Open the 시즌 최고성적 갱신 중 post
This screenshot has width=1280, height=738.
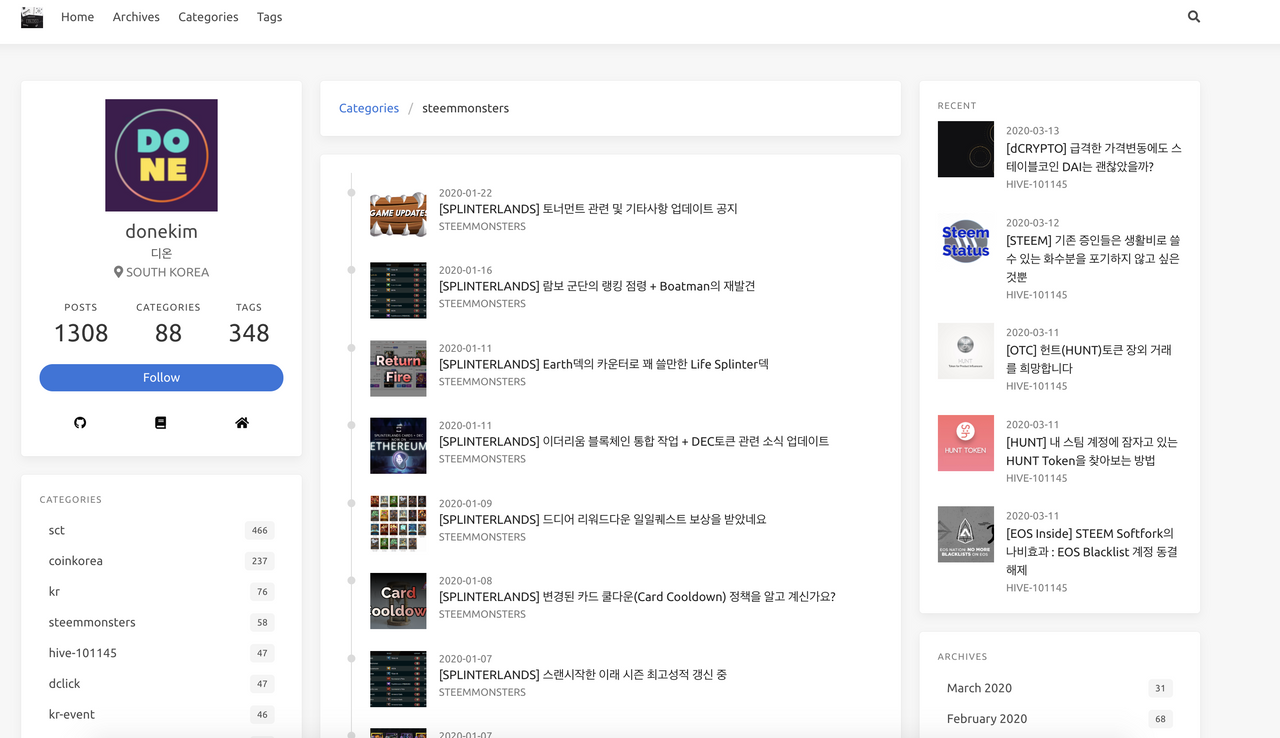point(583,674)
